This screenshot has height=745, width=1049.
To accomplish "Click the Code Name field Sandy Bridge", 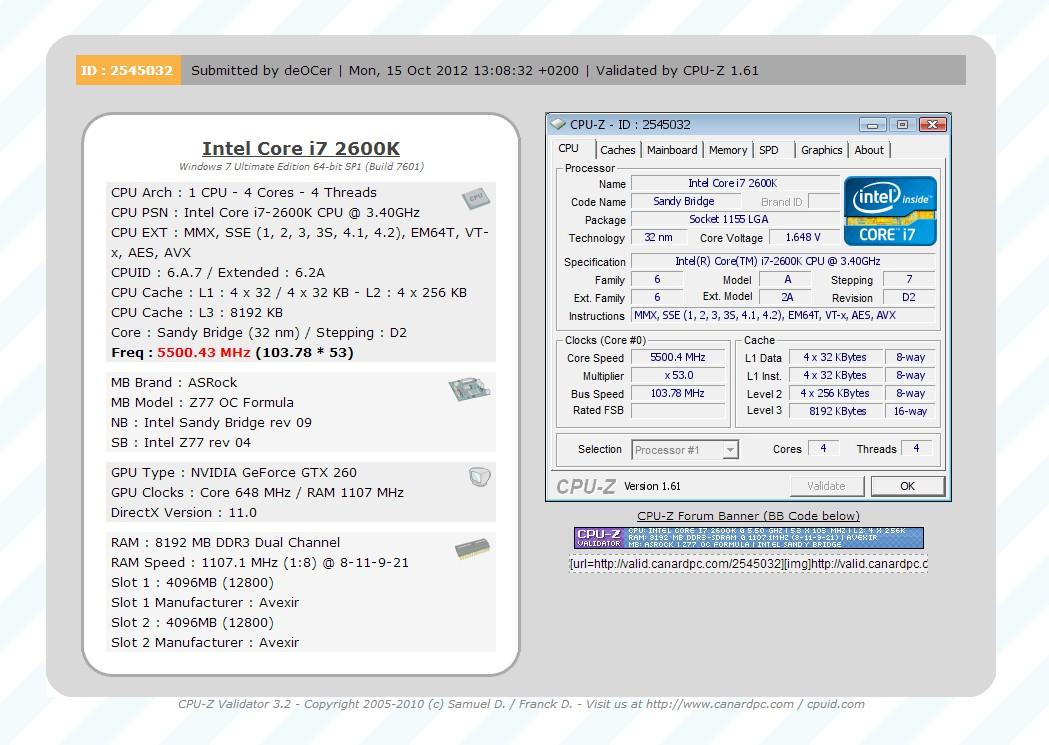I will point(684,201).
